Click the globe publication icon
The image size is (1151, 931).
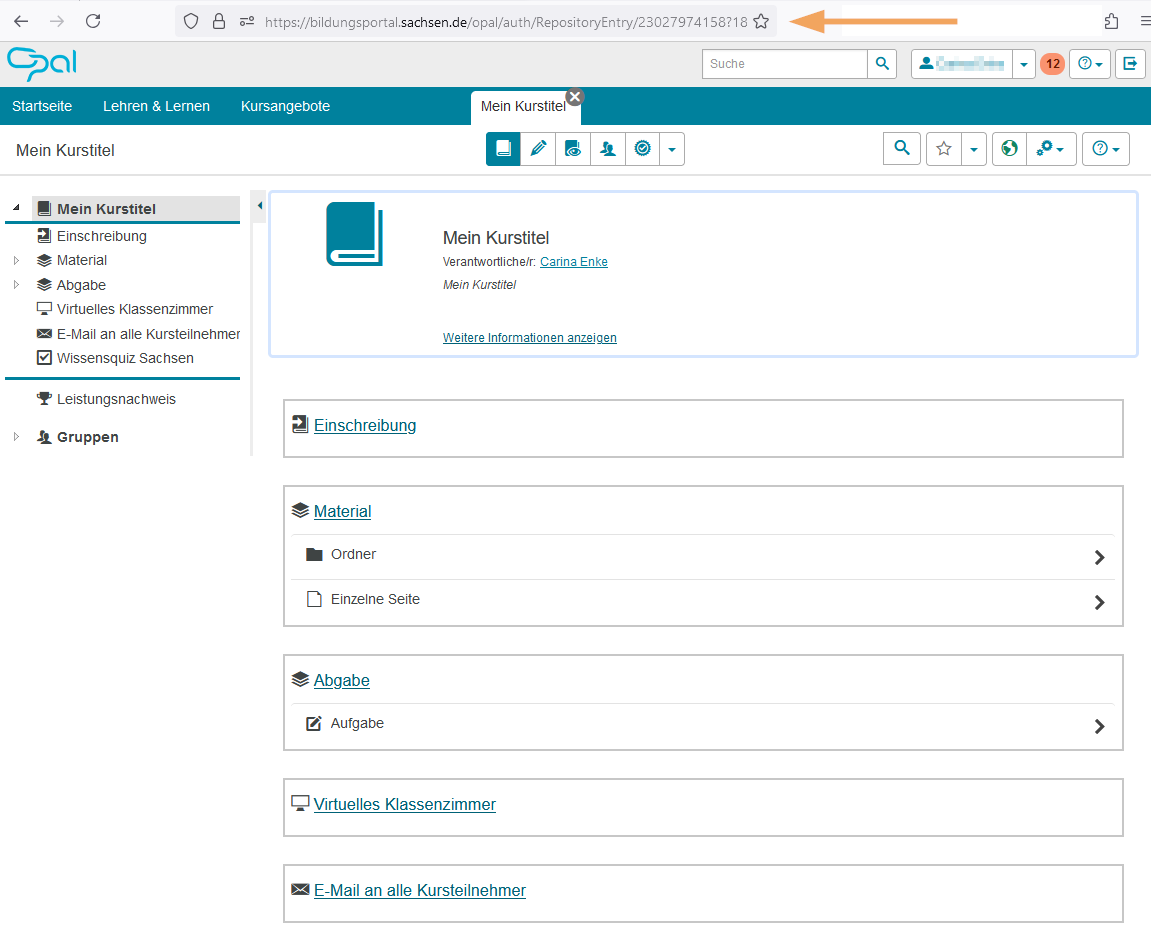point(1009,149)
